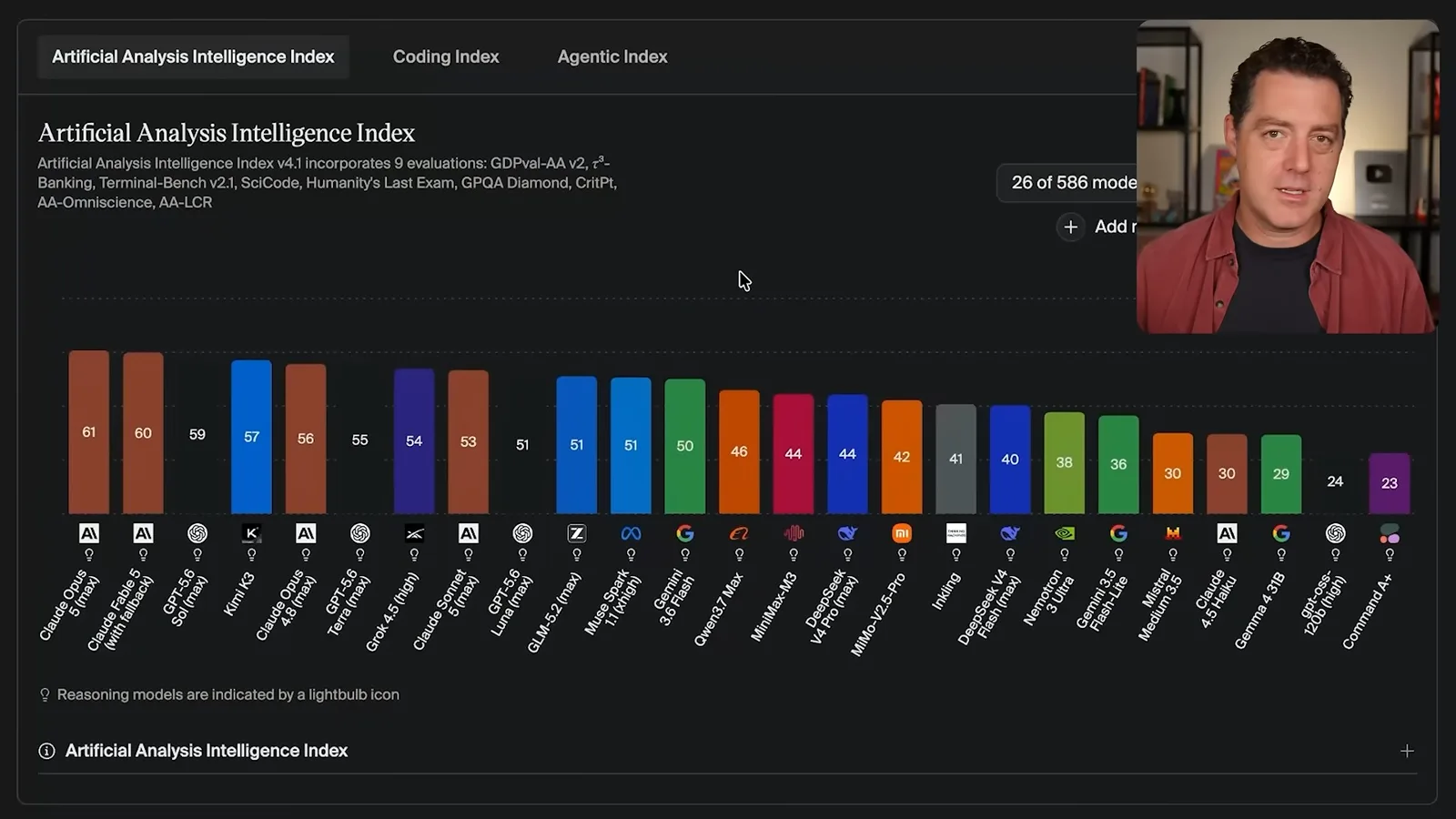Click the OpenAI logo for GPT-5.6 Terra (max)
This screenshot has height=819, width=1456.
click(360, 533)
